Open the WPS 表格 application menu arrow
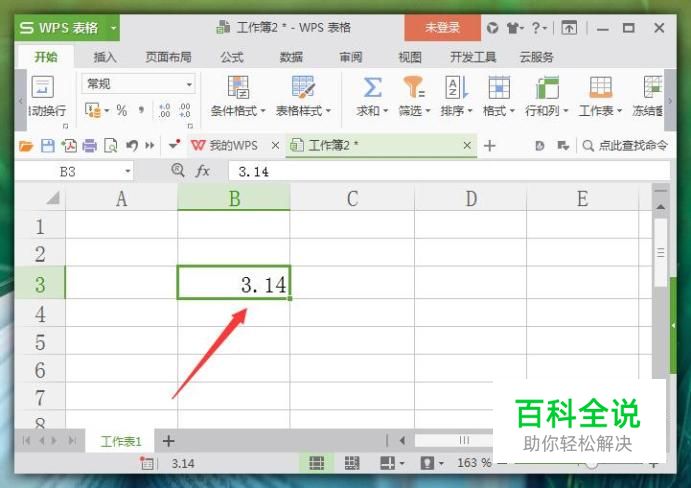 click(113, 28)
